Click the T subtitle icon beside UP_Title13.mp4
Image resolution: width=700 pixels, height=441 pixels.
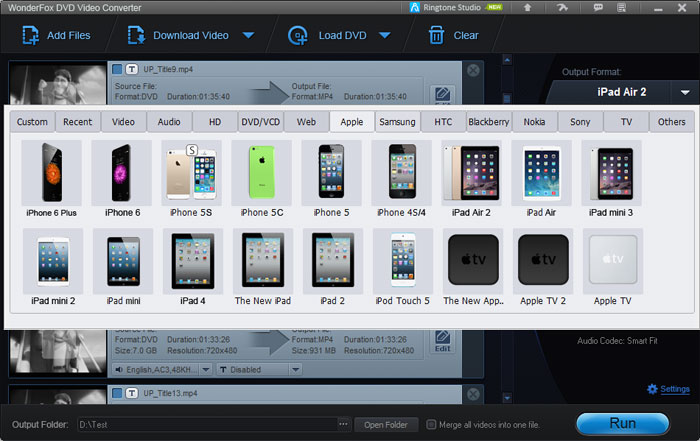pyautogui.click(x=132, y=393)
